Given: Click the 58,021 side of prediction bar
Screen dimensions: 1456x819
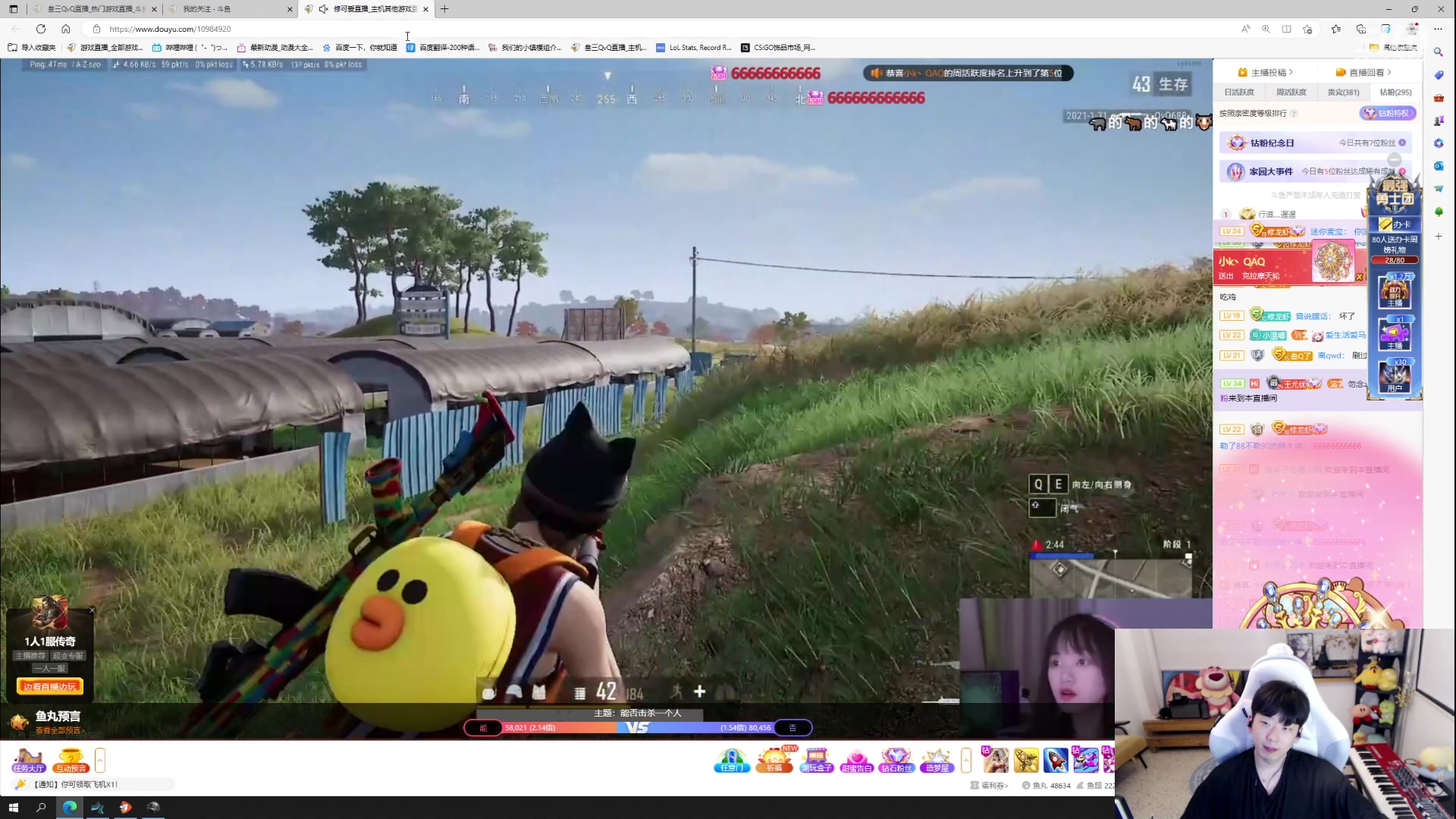Looking at the screenshot, I should point(531,728).
